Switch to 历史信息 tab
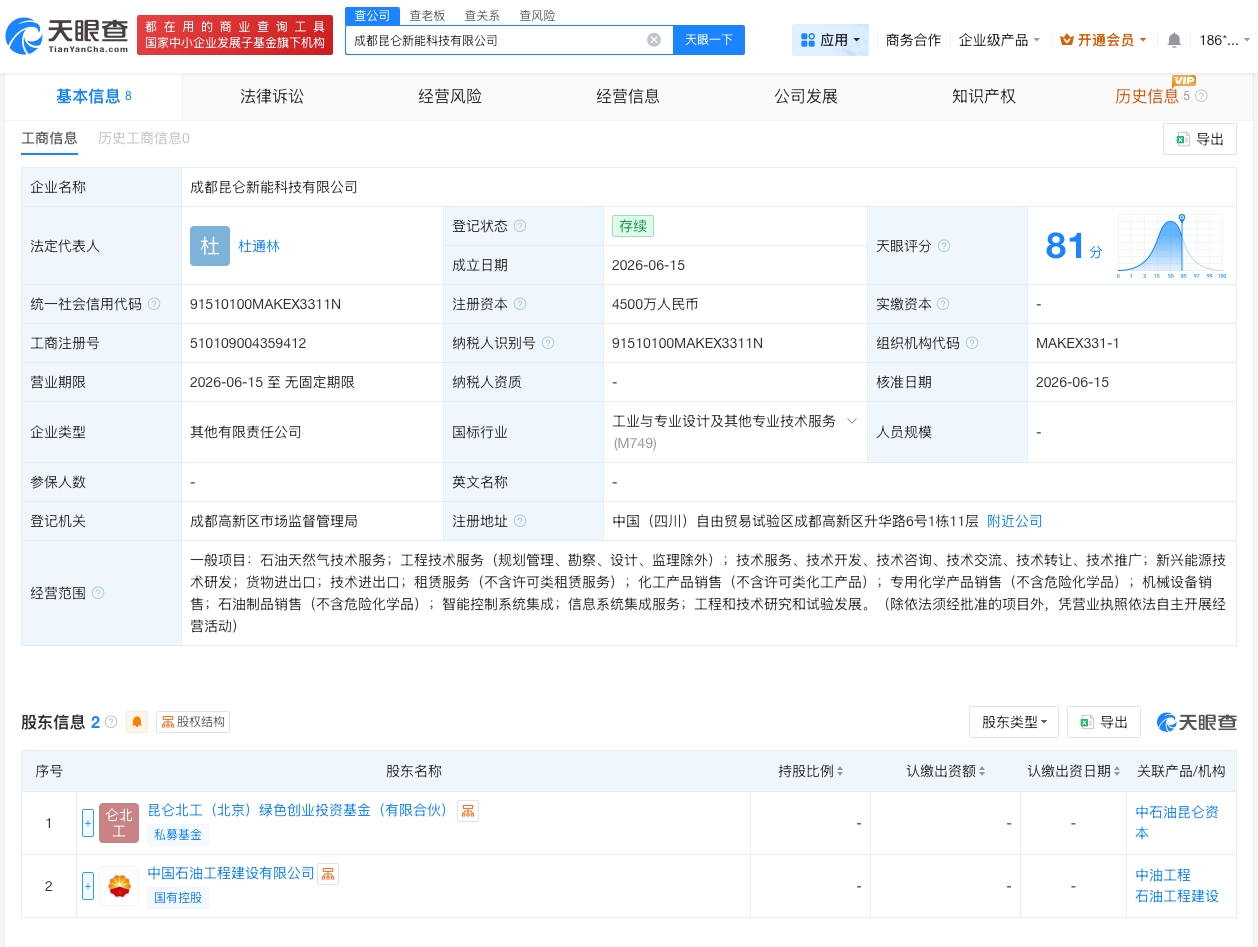1258x947 pixels. tap(1147, 96)
